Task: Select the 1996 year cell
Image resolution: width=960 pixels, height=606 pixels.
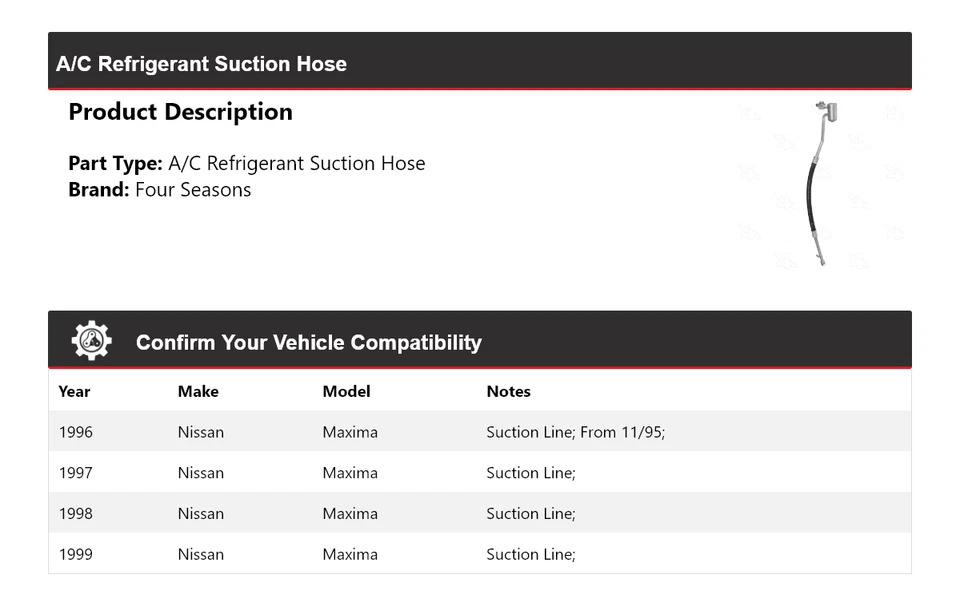Action: coord(76,432)
